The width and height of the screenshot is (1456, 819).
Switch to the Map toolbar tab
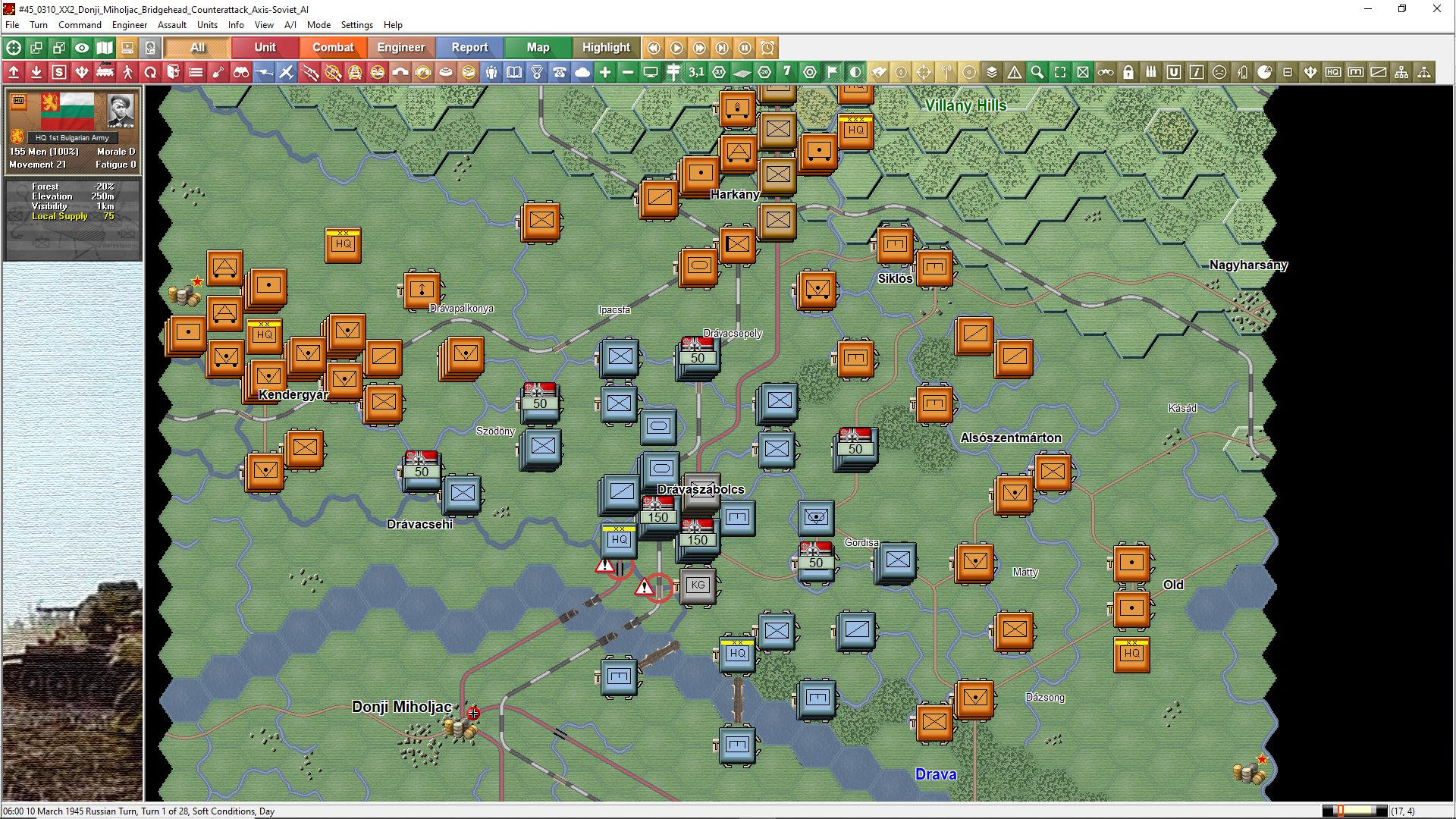537,47
